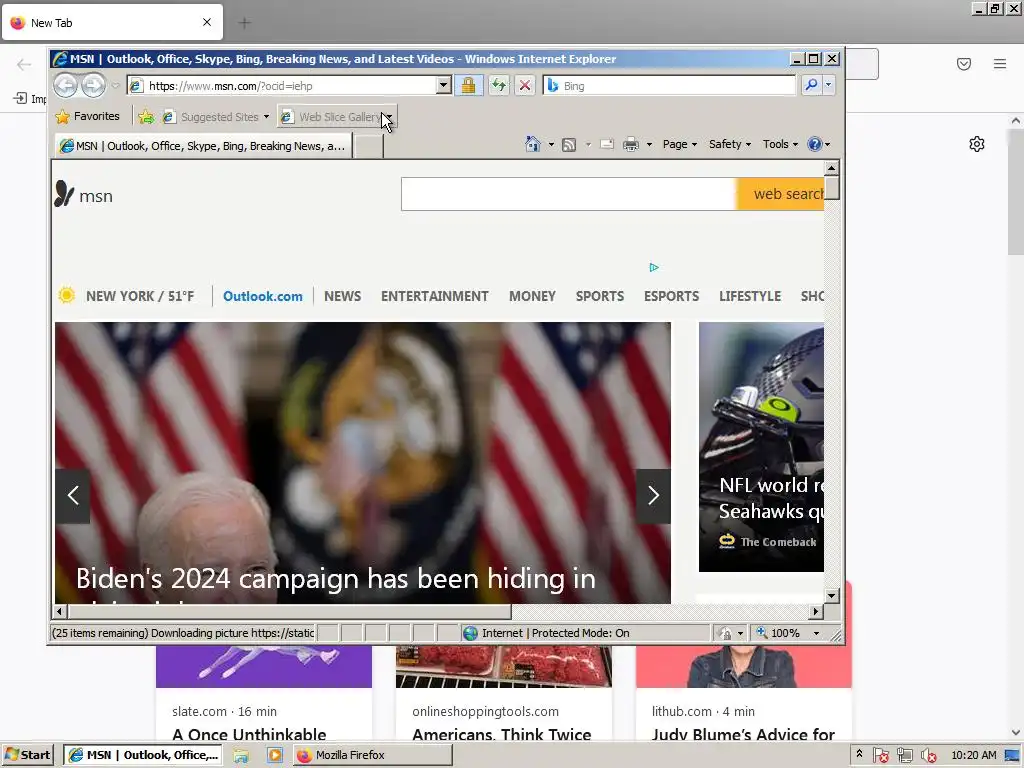The image size is (1024, 768).
Task: Open Suggested Sites in favorites bar
Action: click(215, 117)
